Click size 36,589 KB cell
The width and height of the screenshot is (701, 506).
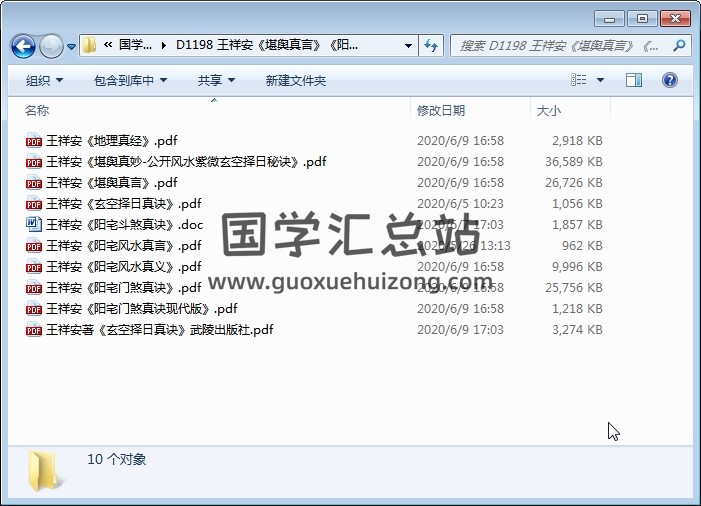574,161
